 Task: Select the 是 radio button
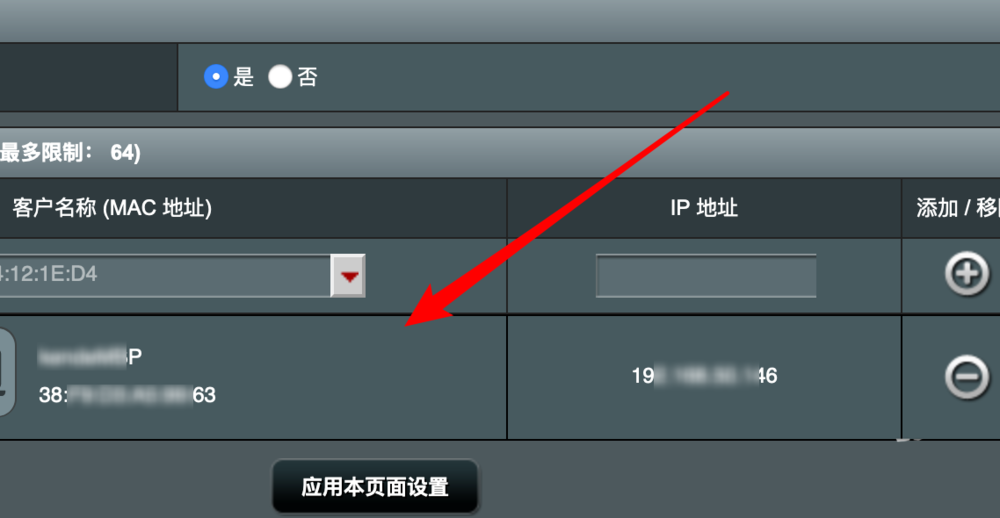216,77
